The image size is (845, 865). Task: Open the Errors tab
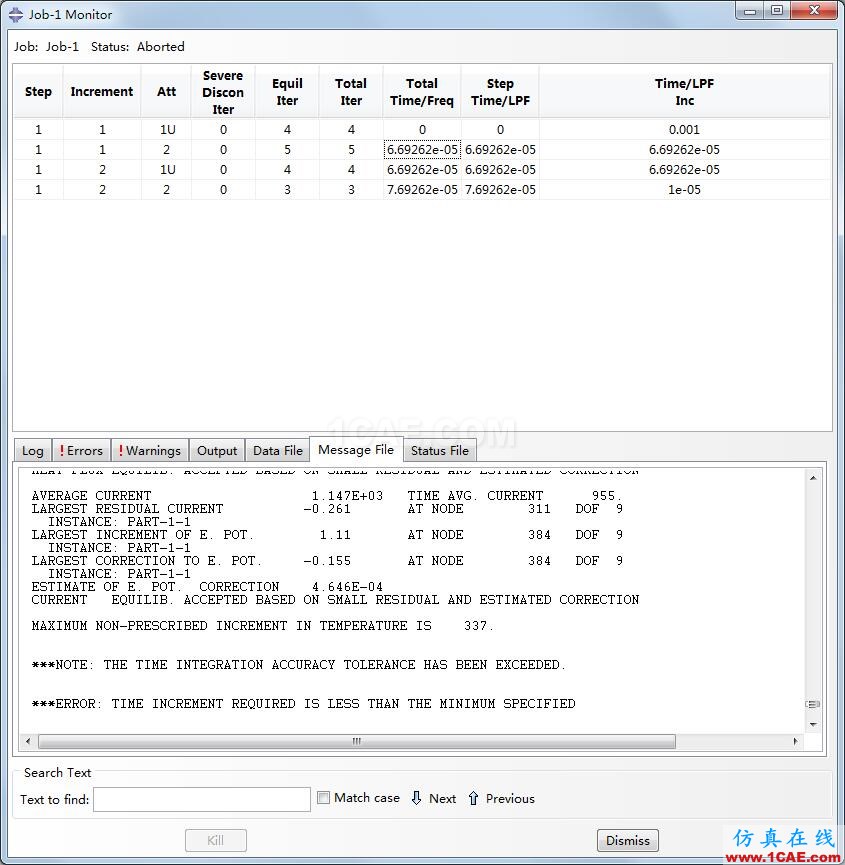coord(81,451)
